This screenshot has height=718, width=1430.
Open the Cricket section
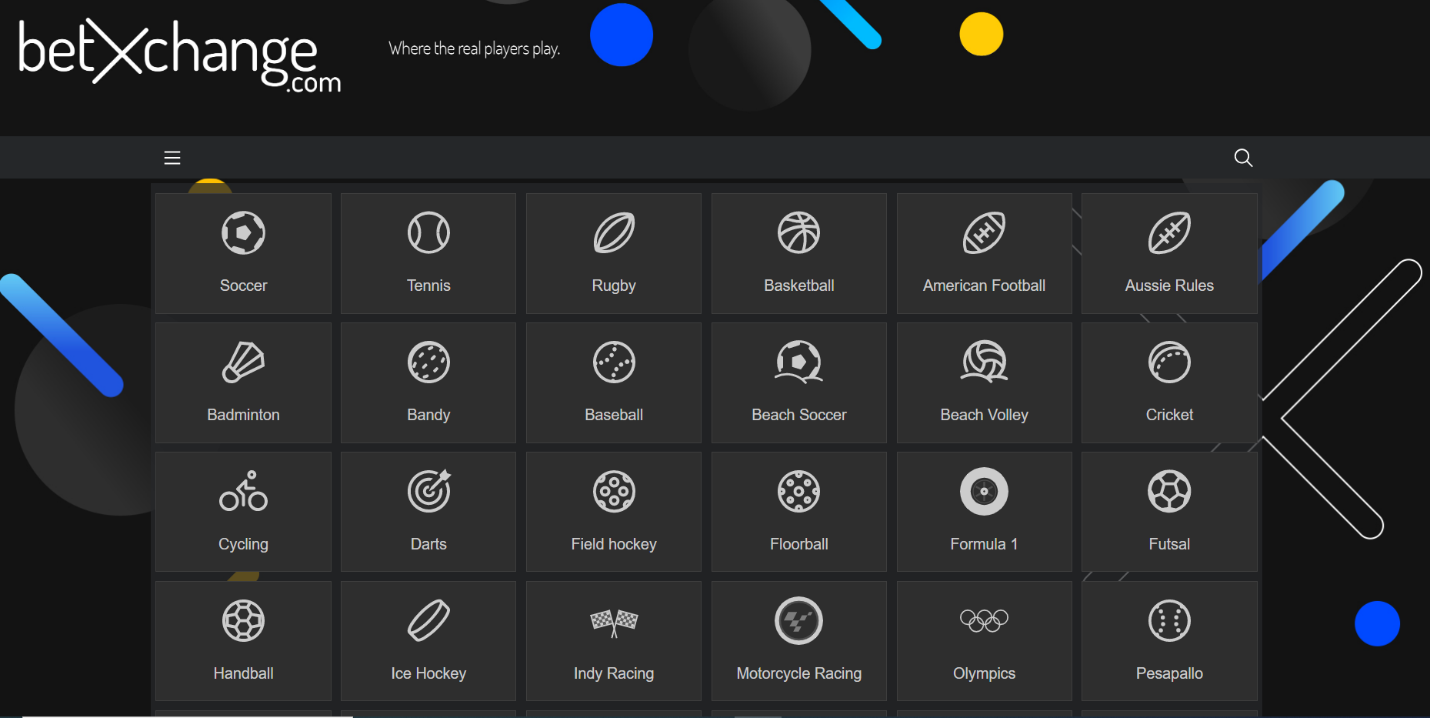(x=1169, y=383)
